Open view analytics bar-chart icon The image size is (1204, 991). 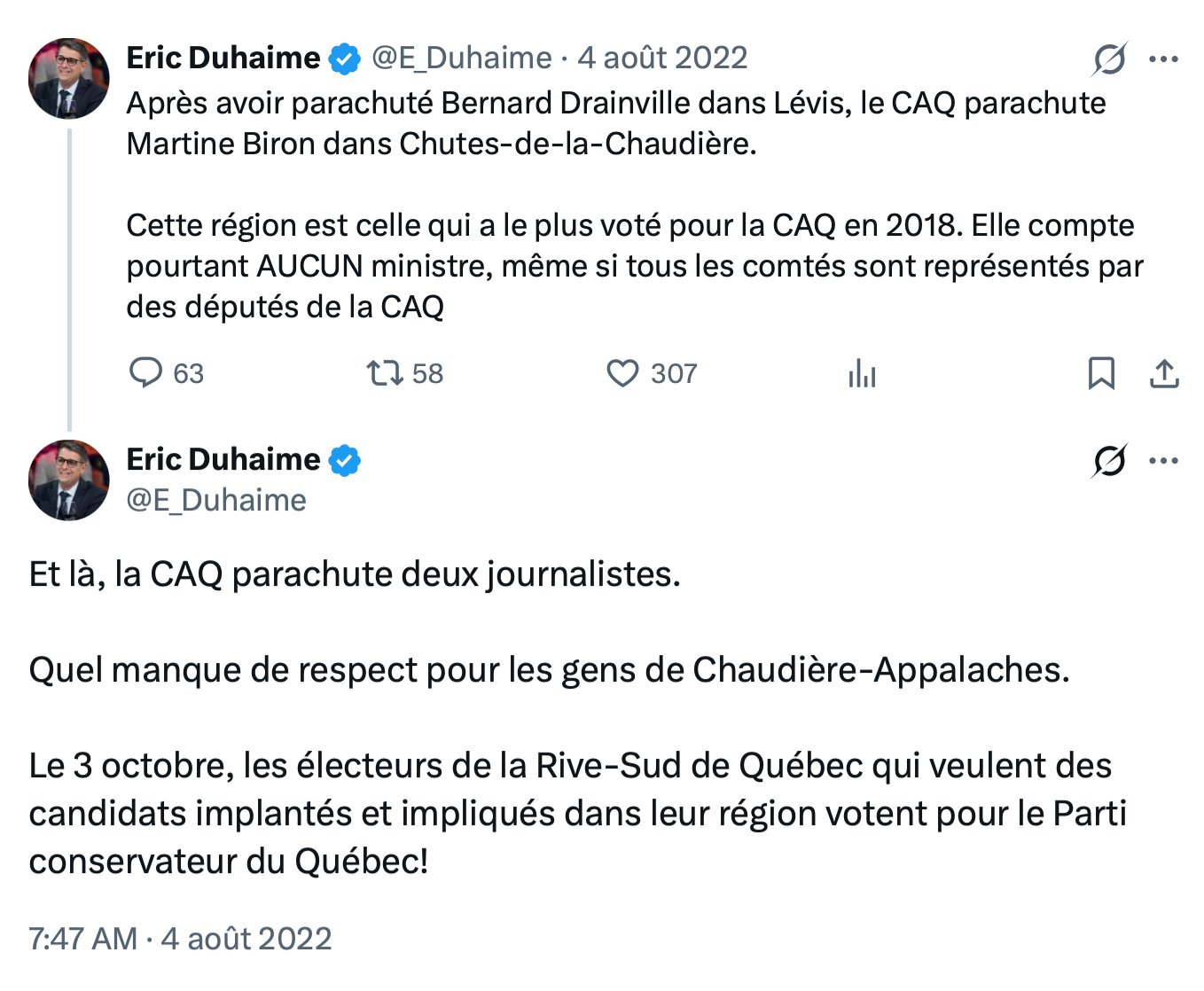pos(862,374)
